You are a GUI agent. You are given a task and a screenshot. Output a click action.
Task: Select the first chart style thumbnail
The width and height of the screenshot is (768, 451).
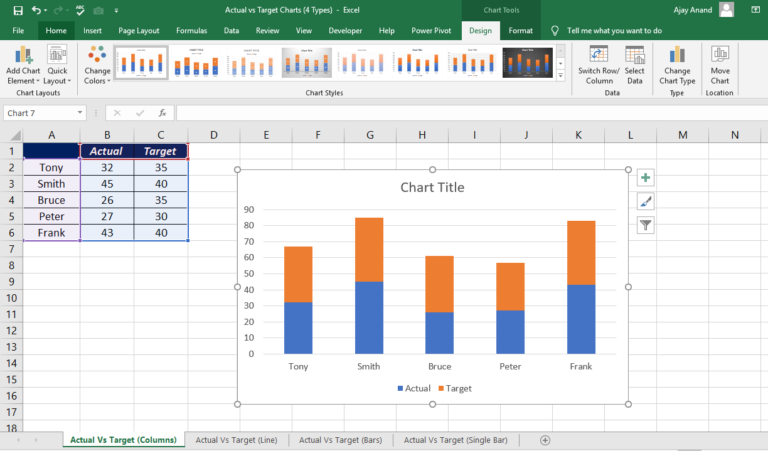(141, 63)
